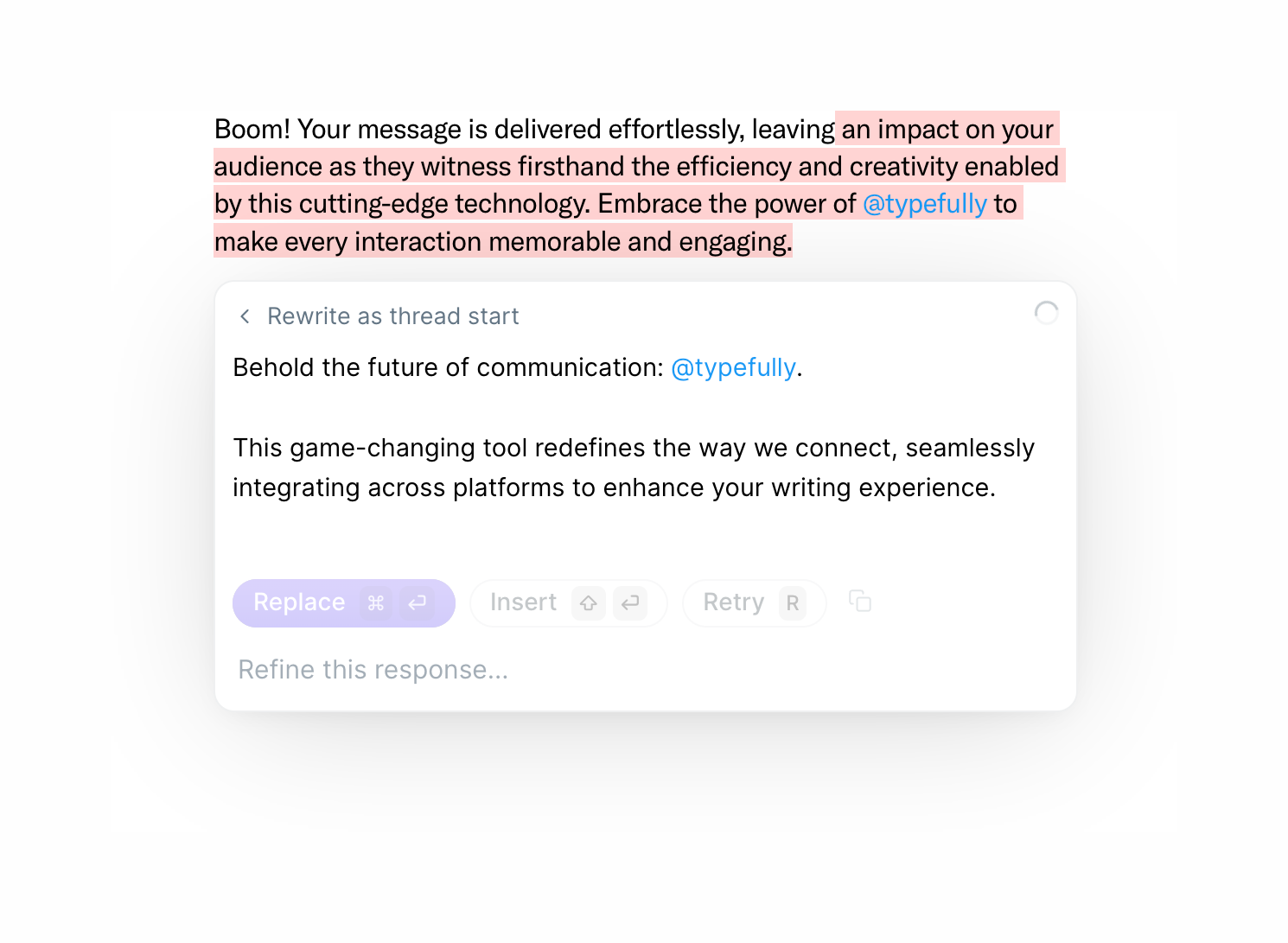Screen dimensions: 1288x943
Task: Collapse the rewrite panel via its header chevron
Action: coord(245,316)
